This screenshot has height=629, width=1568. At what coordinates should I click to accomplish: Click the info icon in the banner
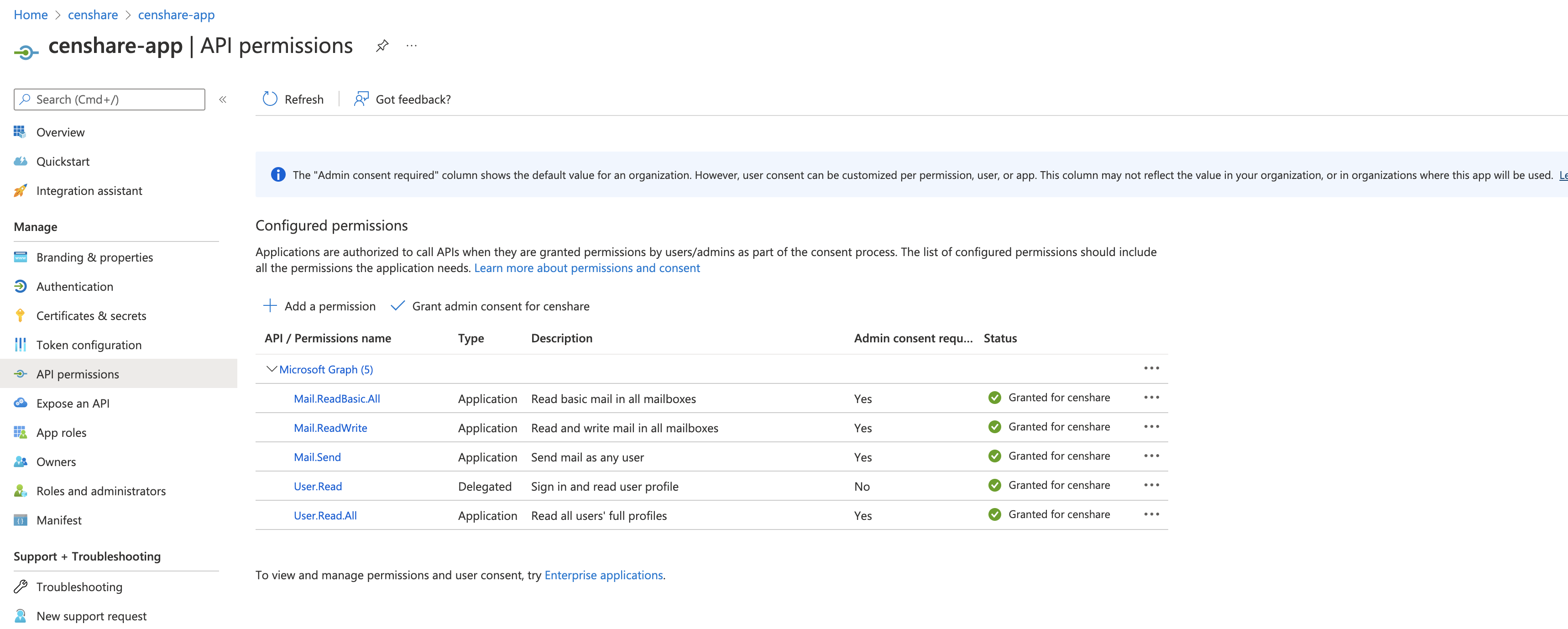(277, 175)
